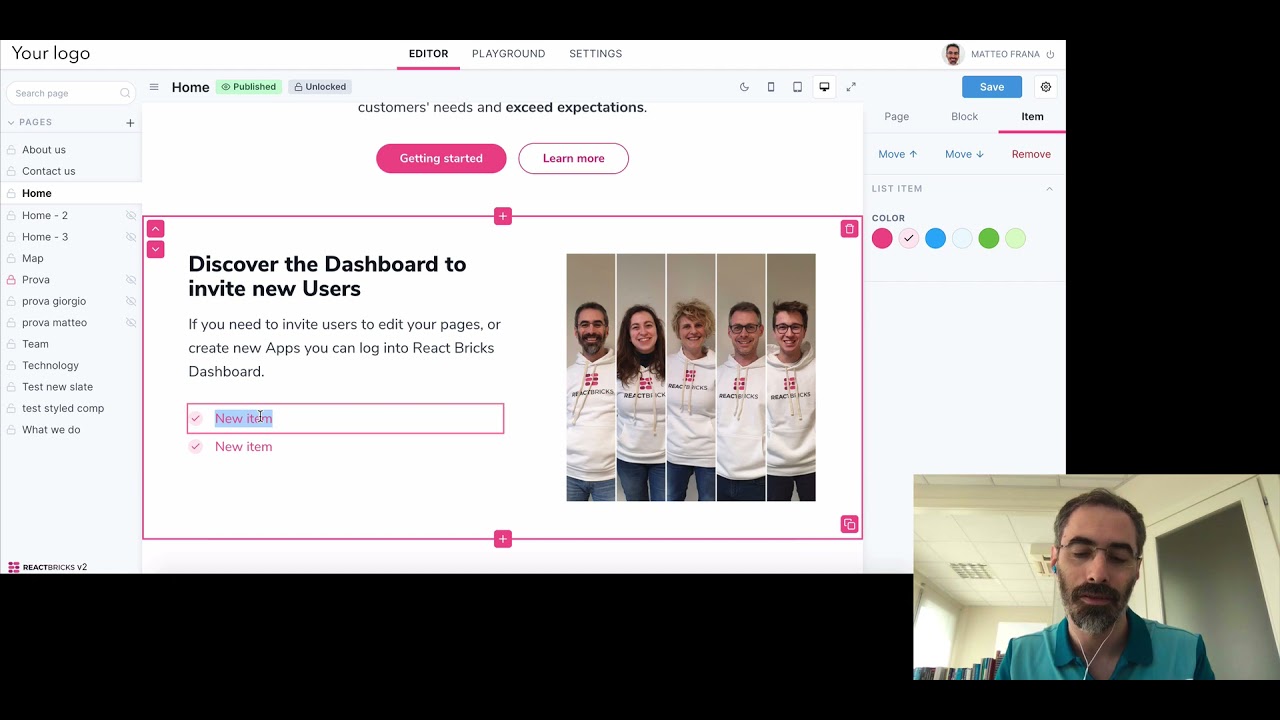Toggle visibility of the Home - 3 page
This screenshot has height=720, width=1280.
tap(130, 237)
